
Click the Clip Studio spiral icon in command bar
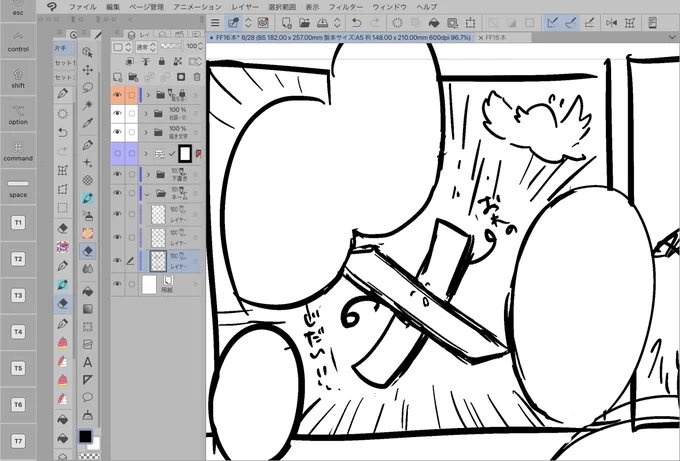(263, 23)
